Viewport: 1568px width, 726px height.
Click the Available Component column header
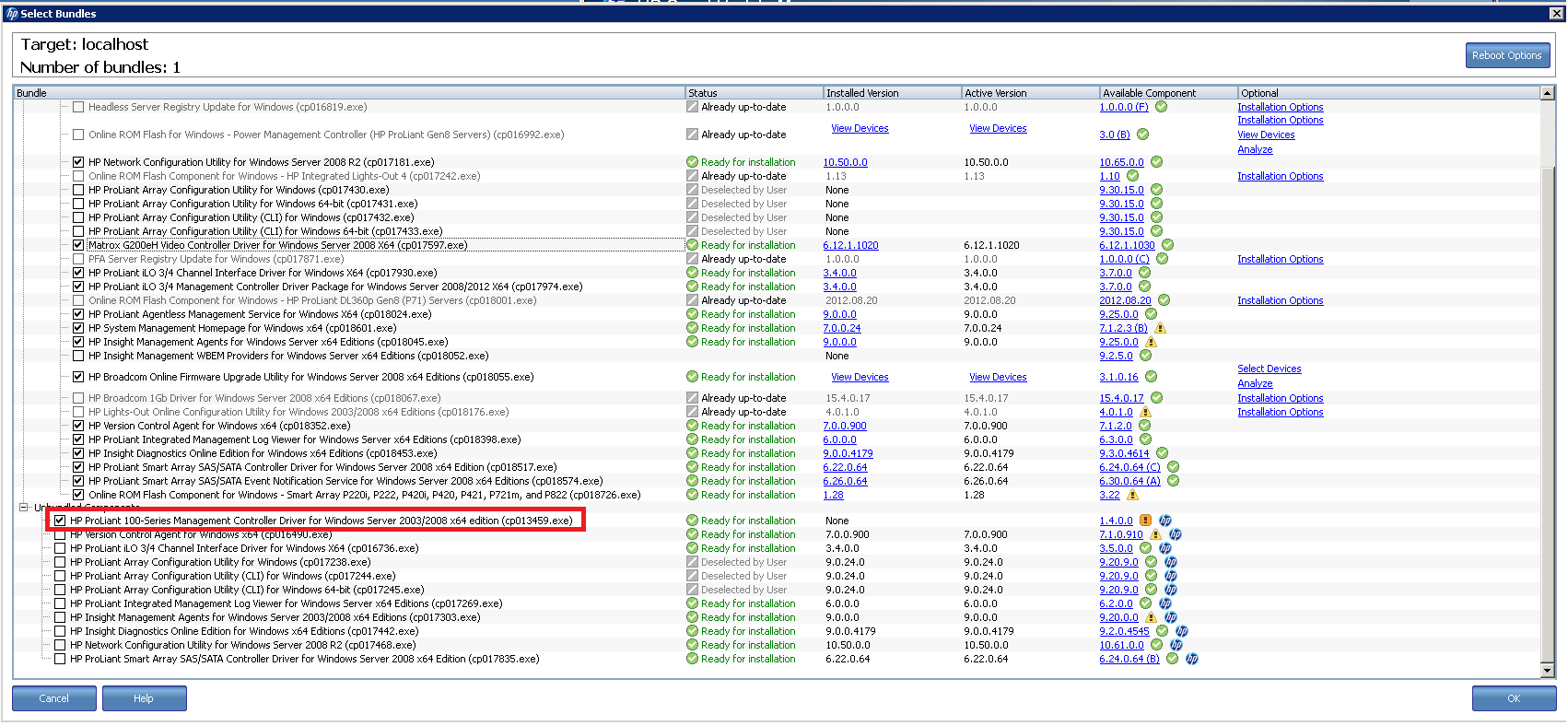click(1169, 93)
